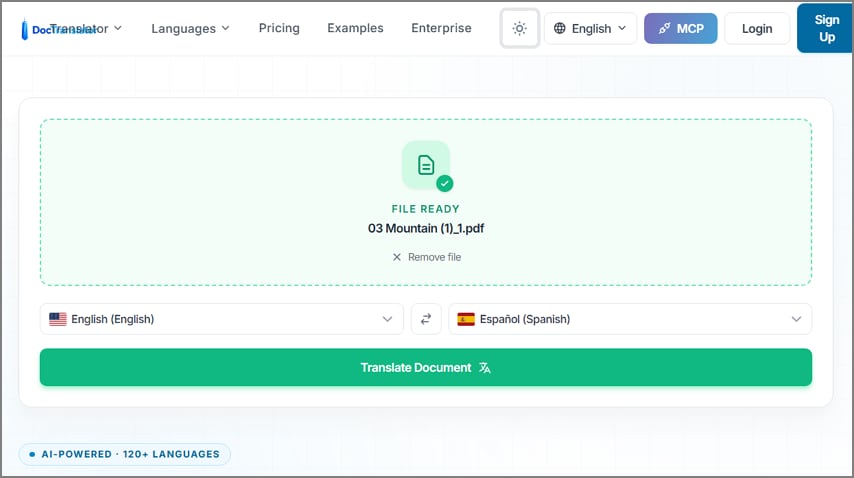The width and height of the screenshot is (854, 478).
Task: Click the X icon beside Remove file
Action: click(x=397, y=257)
